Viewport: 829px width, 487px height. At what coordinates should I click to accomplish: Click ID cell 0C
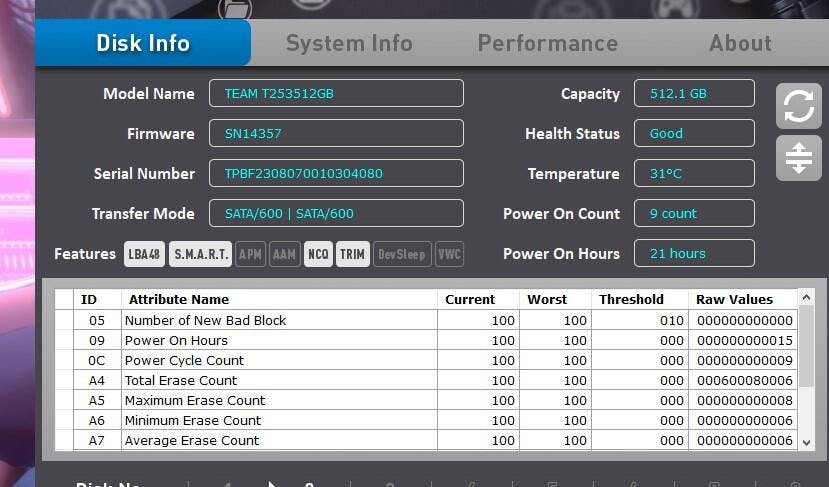tap(97, 361)
